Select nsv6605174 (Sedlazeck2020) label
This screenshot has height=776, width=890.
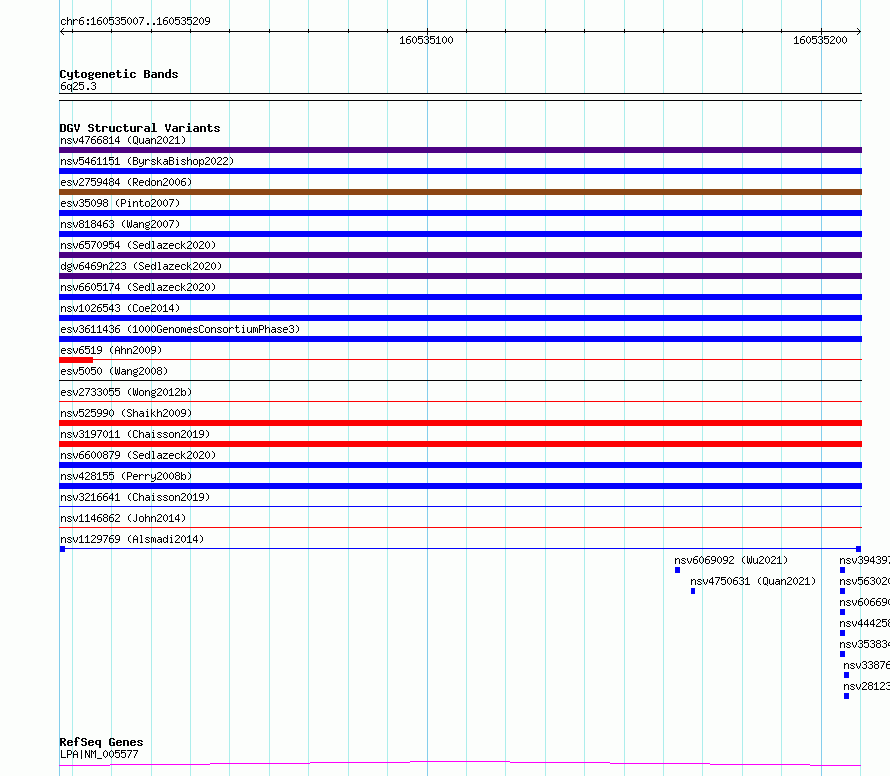138,287
